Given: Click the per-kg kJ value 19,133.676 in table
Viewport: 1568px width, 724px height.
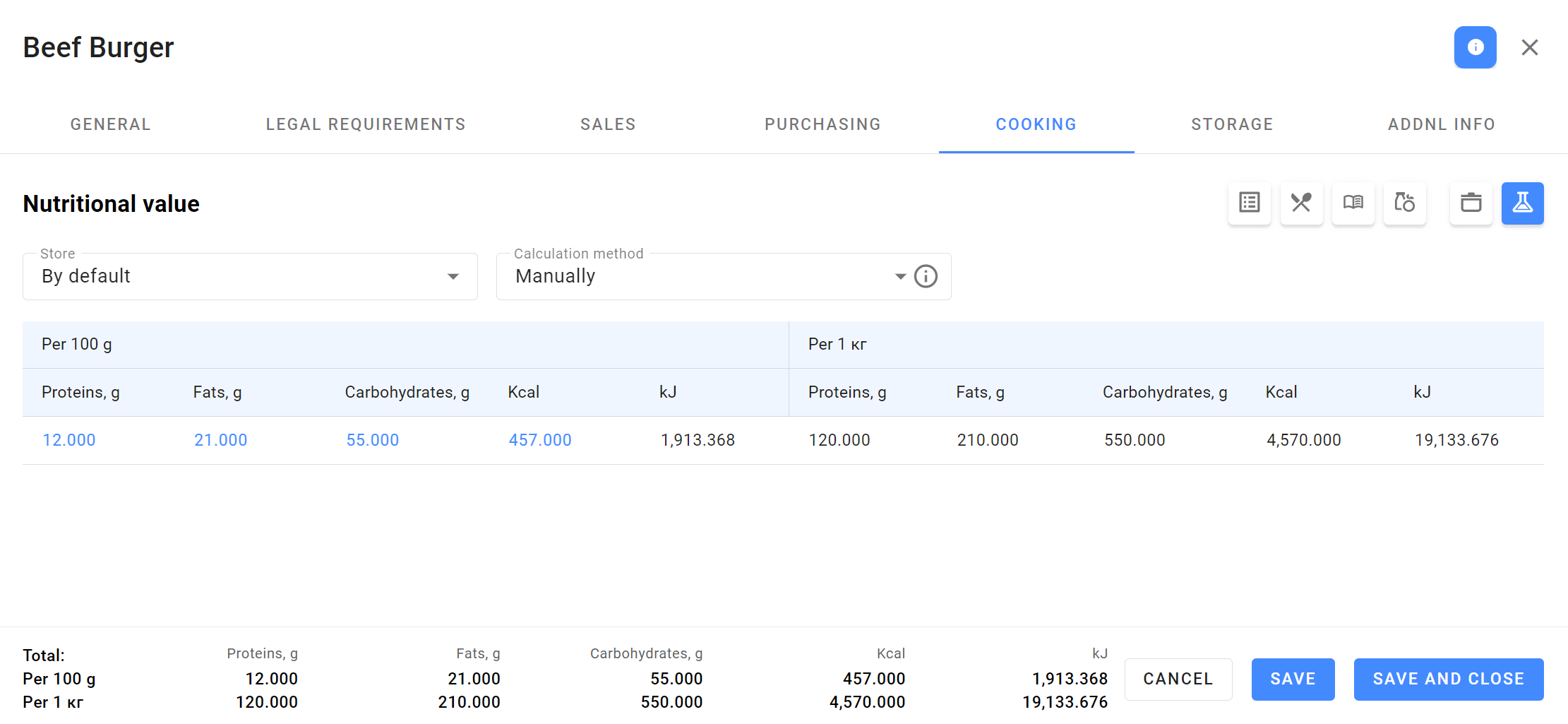Looking at the screenshot, I should point(1456,440).
